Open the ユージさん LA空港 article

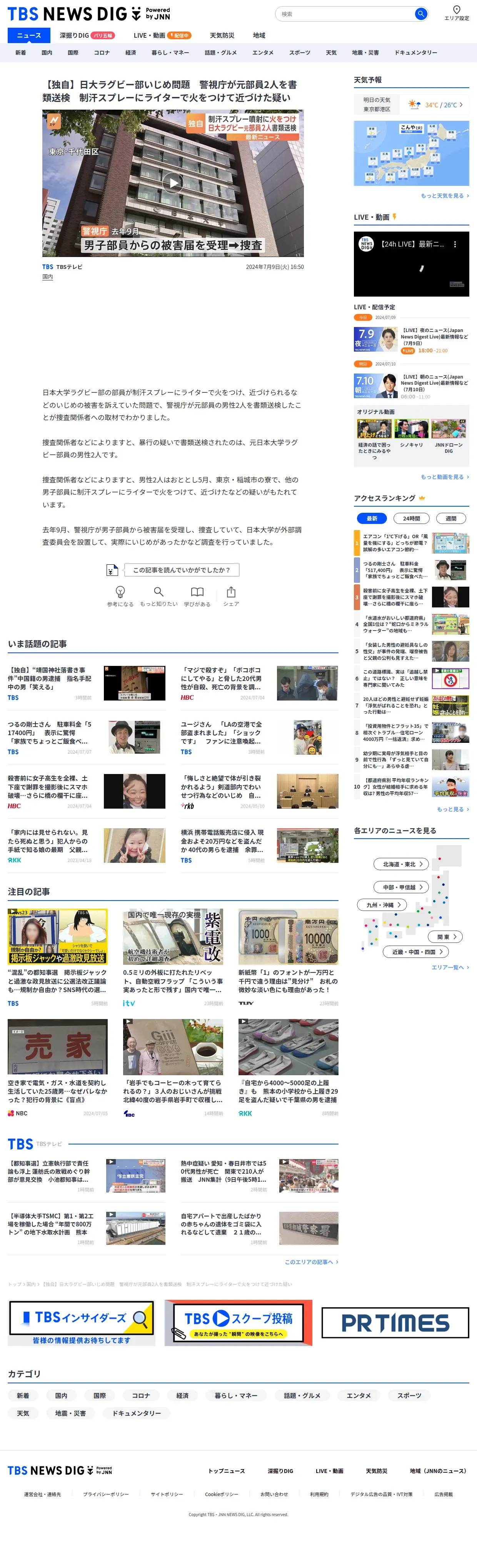260,737
